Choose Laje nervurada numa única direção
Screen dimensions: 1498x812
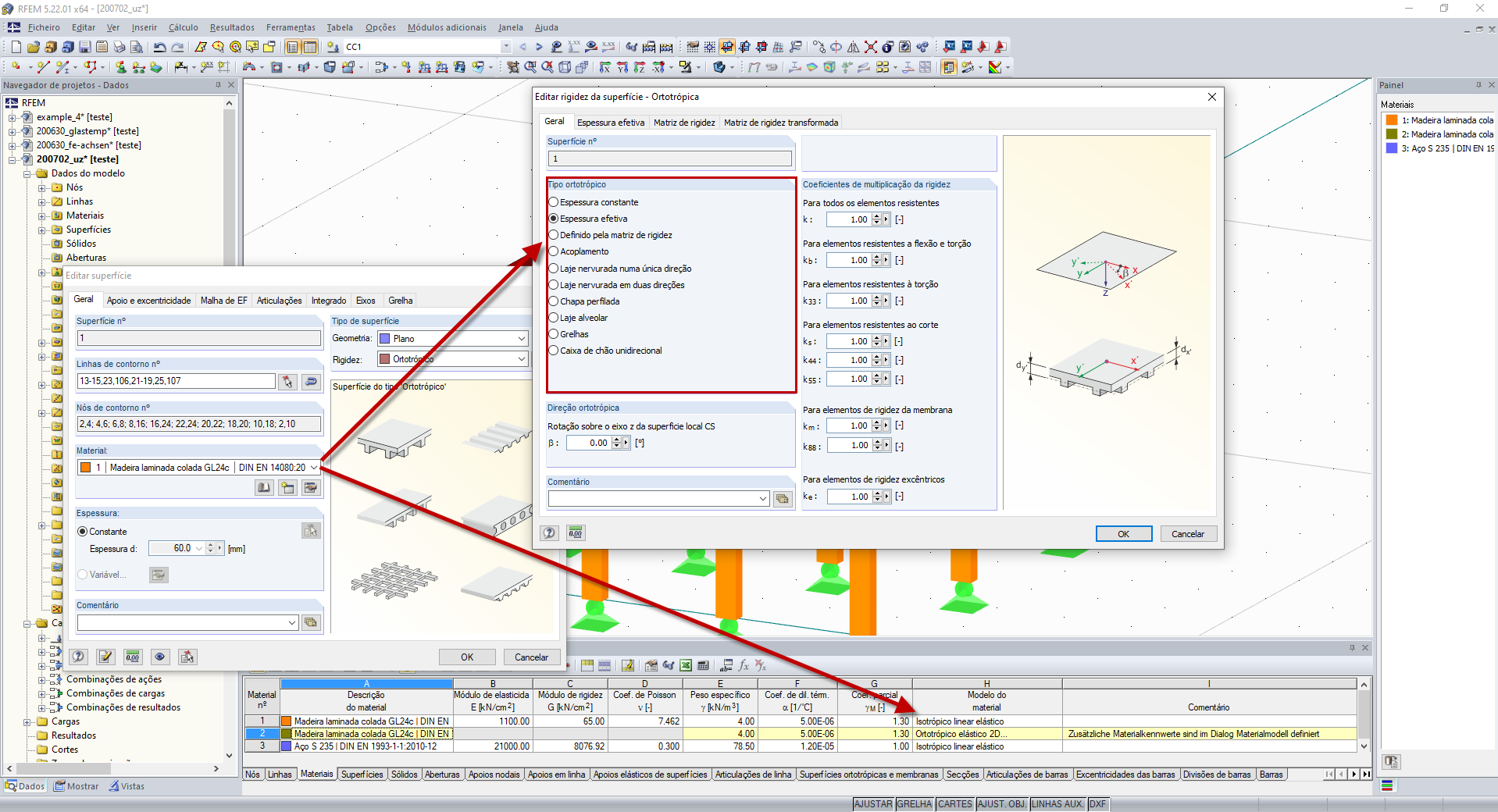tap(554, 269)
